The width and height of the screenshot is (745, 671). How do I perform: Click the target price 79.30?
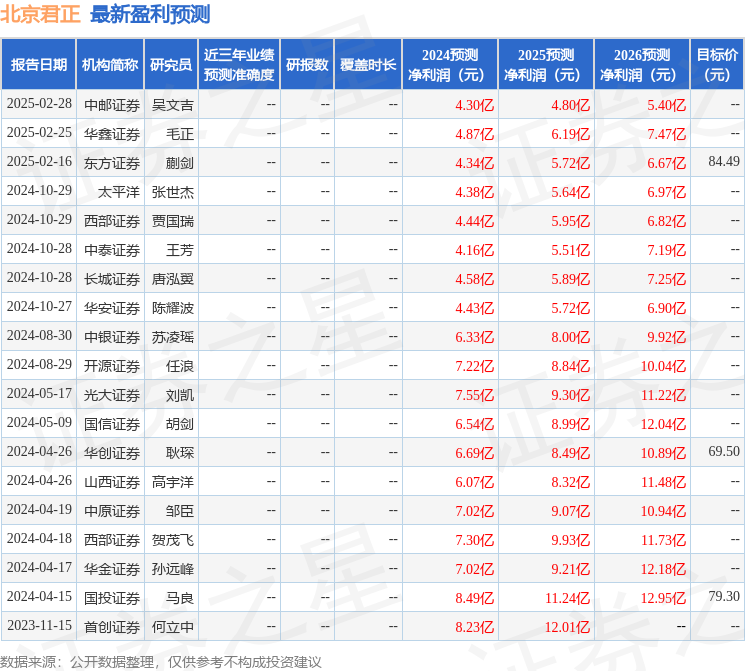point(724,596)
